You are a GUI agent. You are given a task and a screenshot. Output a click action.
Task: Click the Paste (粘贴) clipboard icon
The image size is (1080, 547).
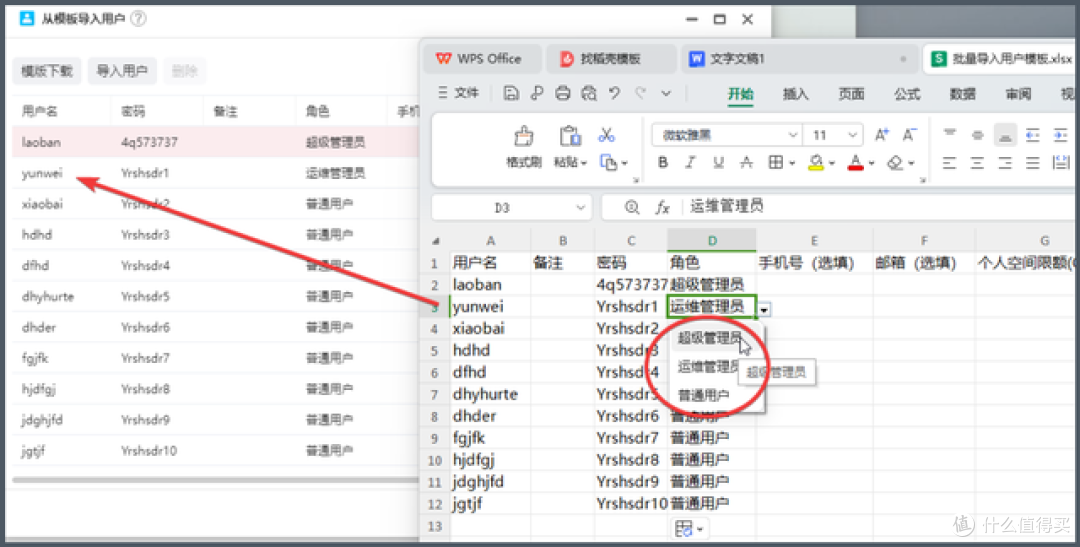click(570, 136)
